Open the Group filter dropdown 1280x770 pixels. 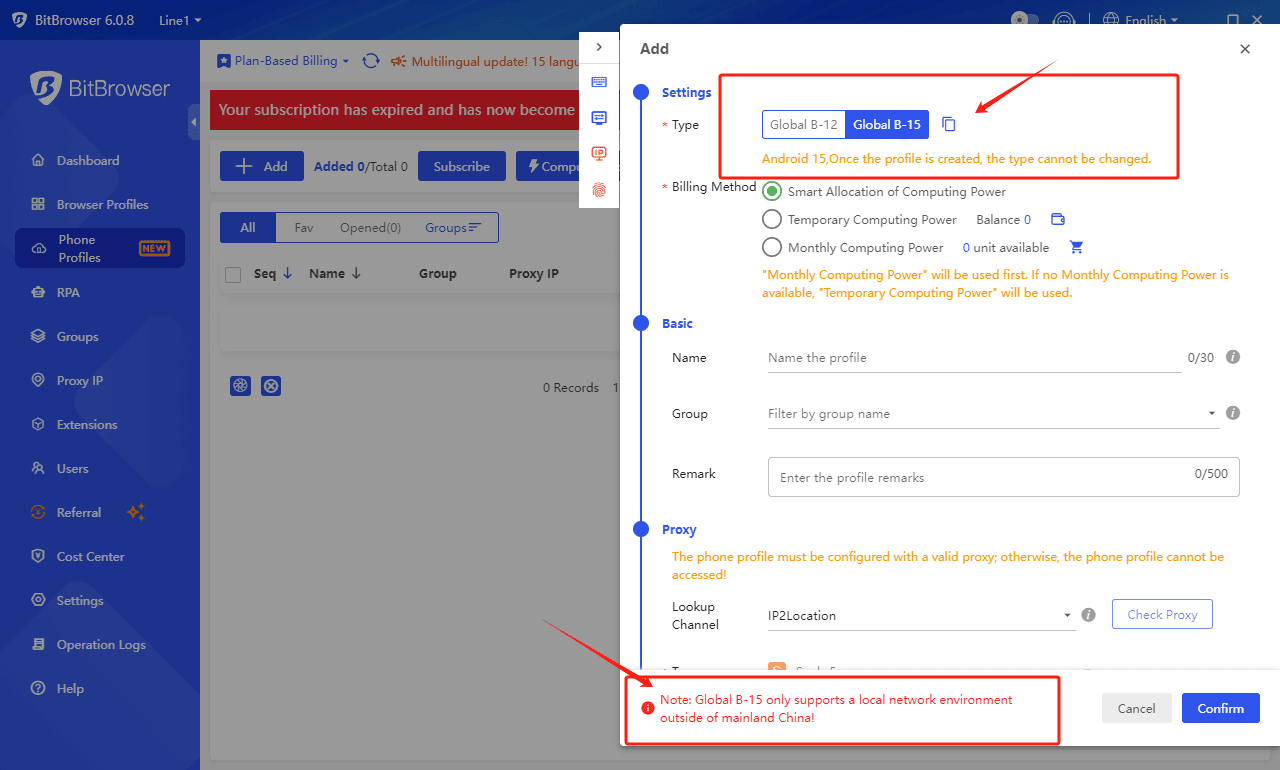(993, 413)
